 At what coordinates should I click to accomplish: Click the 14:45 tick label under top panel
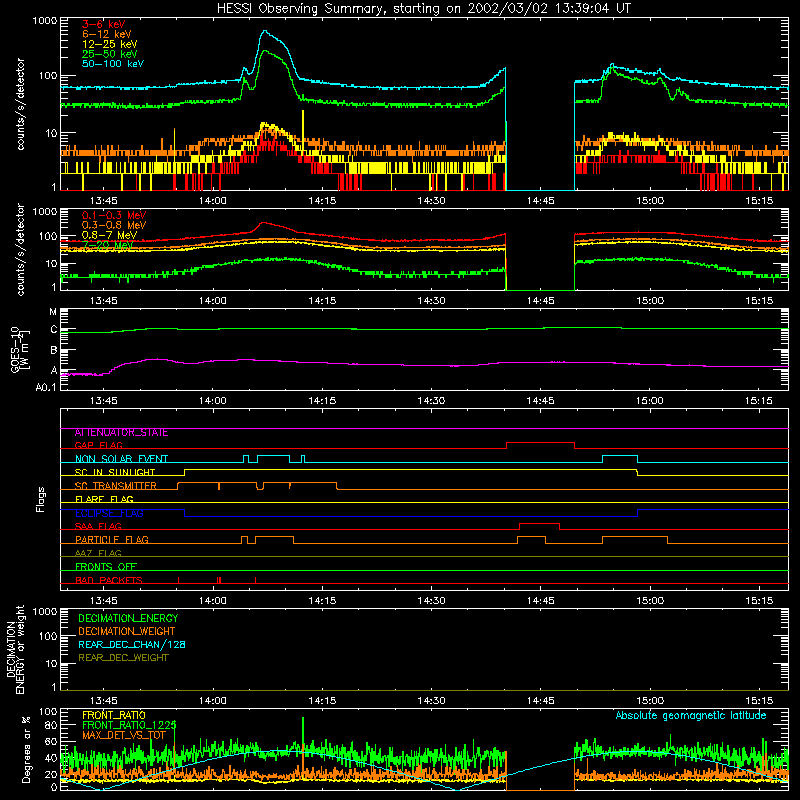540,201
